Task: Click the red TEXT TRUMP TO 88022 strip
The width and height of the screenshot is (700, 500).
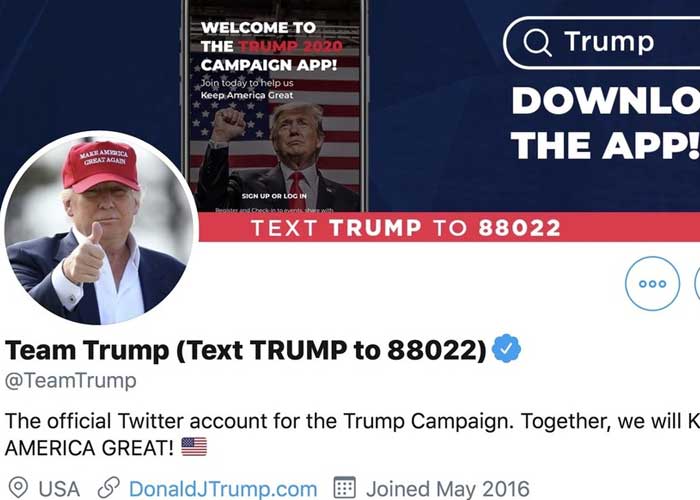Action: [x=449, y=227]
